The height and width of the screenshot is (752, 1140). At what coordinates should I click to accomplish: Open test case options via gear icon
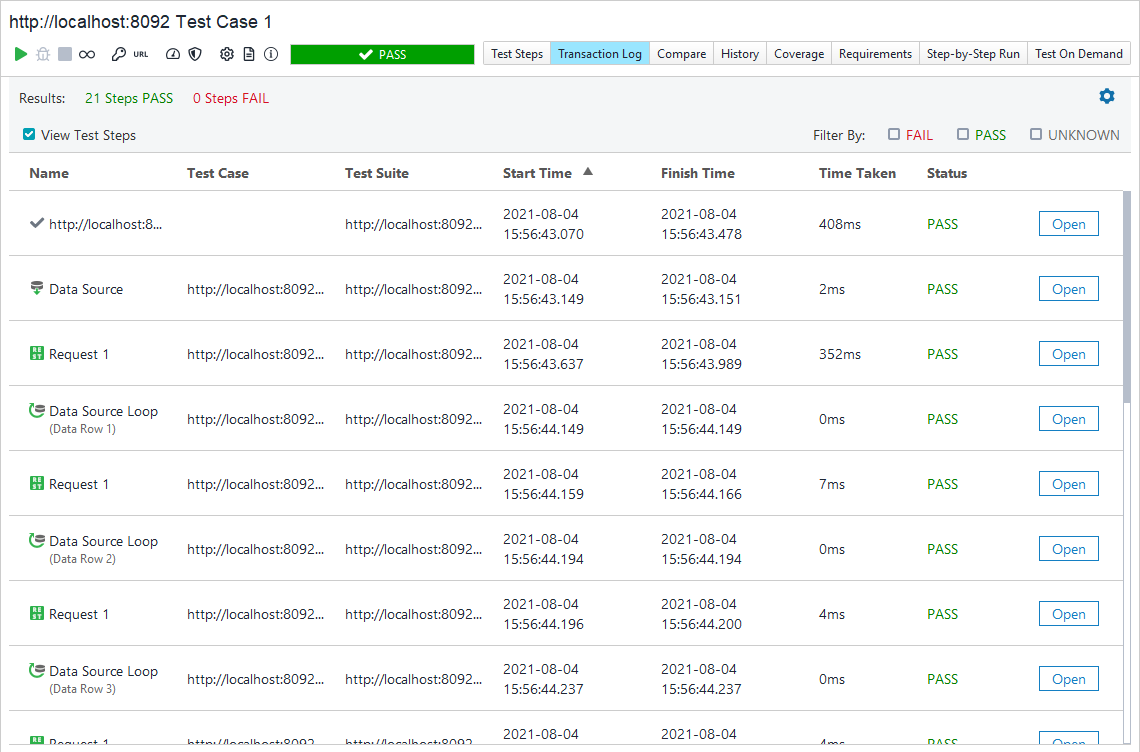pos(227,55)
